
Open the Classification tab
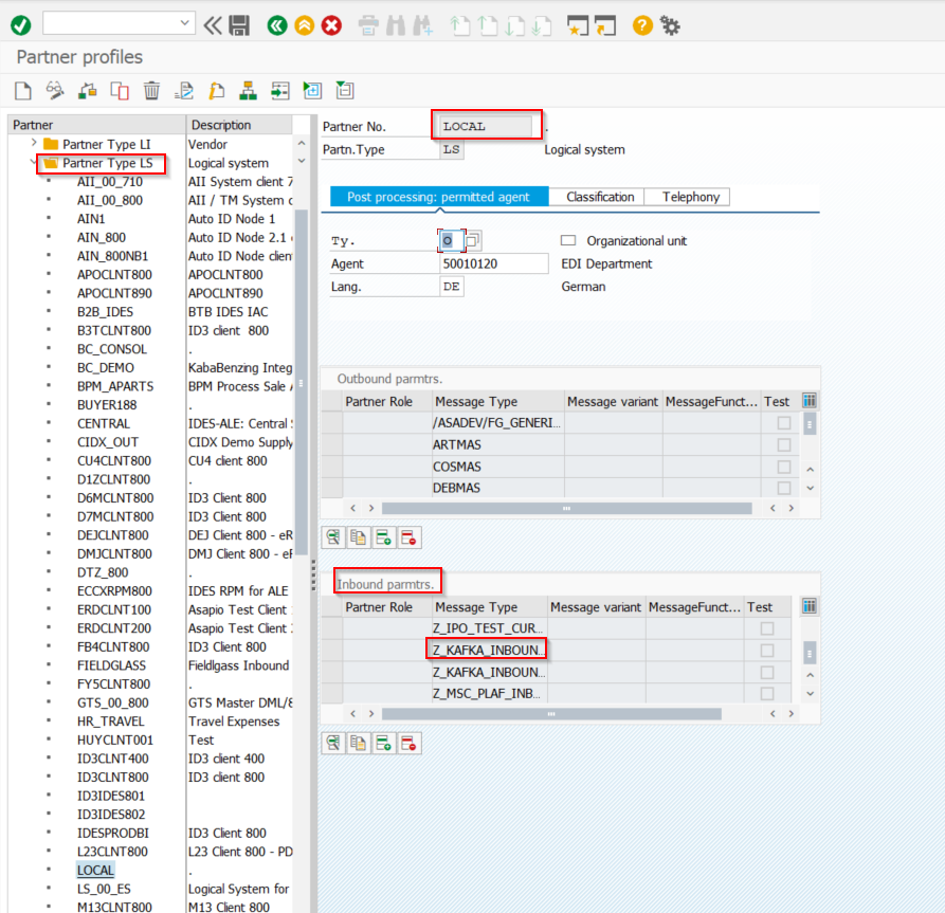tap(600, 197)
